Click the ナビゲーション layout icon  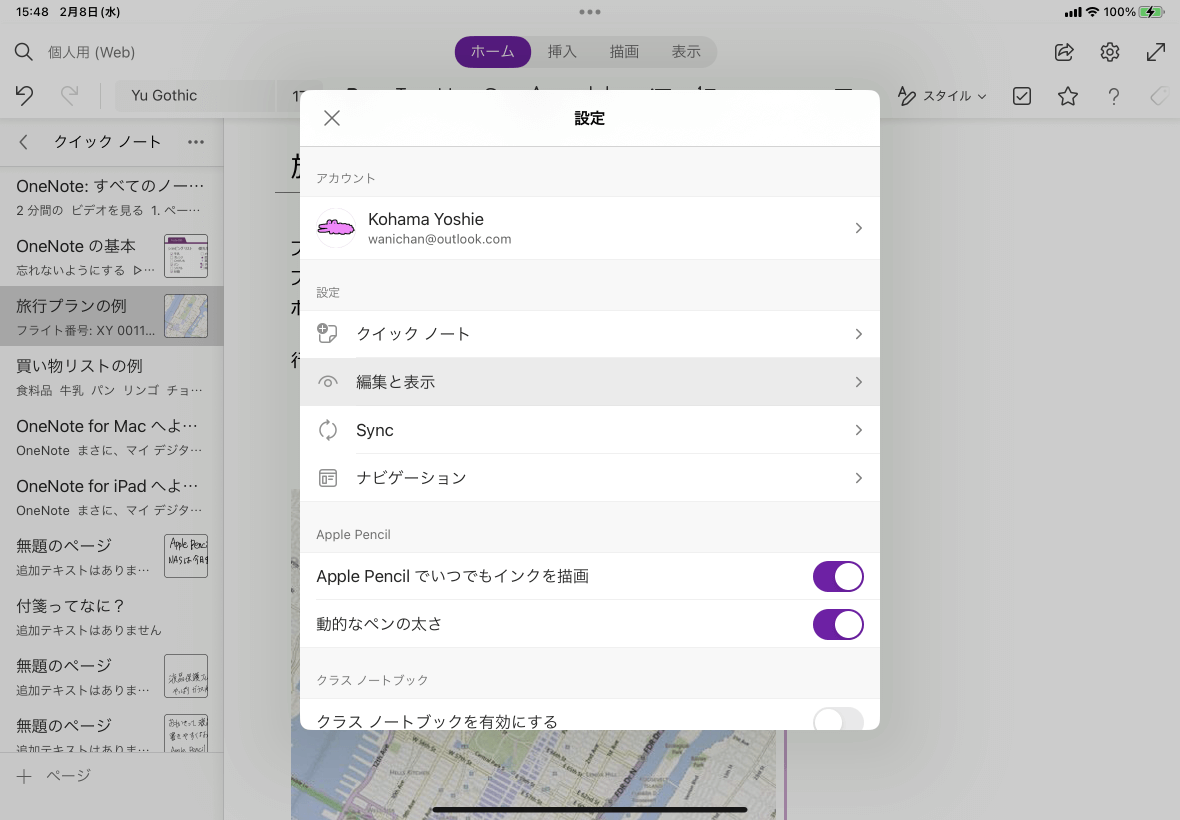point(327,478)
